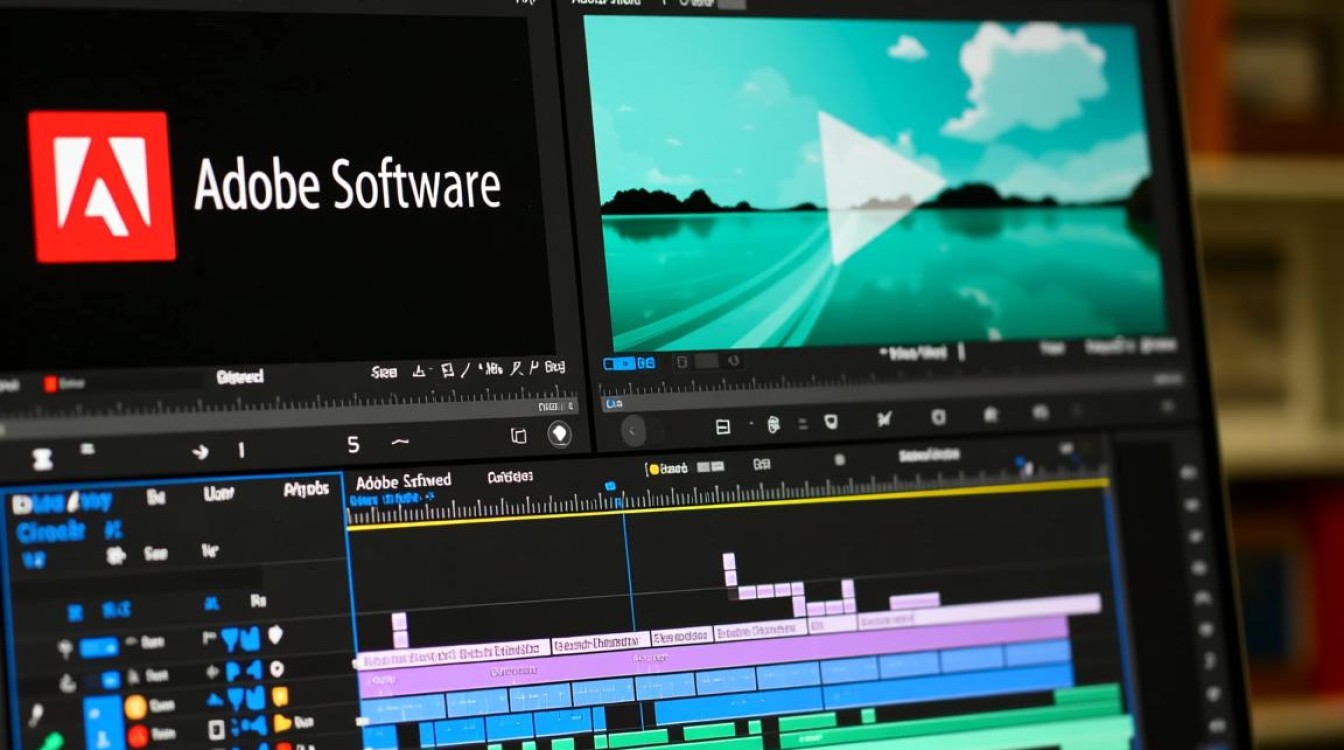Click the "Adobe Software" title text
Image resolution: width=1344 pixels, height=750 pixels.
click(347, 184)
